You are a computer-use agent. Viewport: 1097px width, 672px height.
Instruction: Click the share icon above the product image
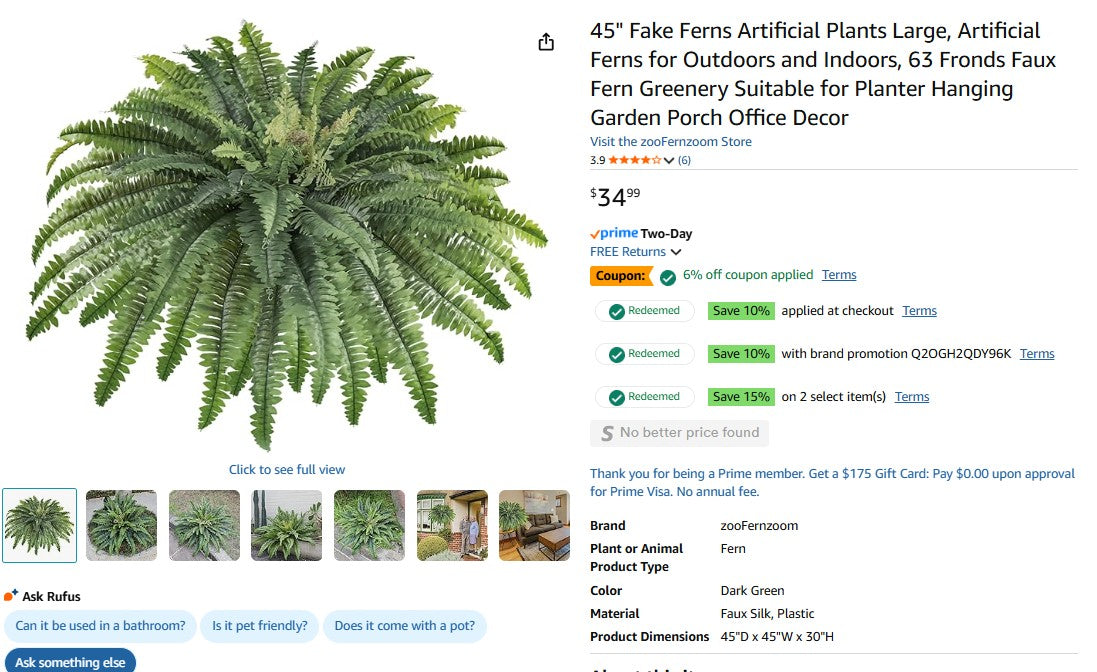coord(545,41)
